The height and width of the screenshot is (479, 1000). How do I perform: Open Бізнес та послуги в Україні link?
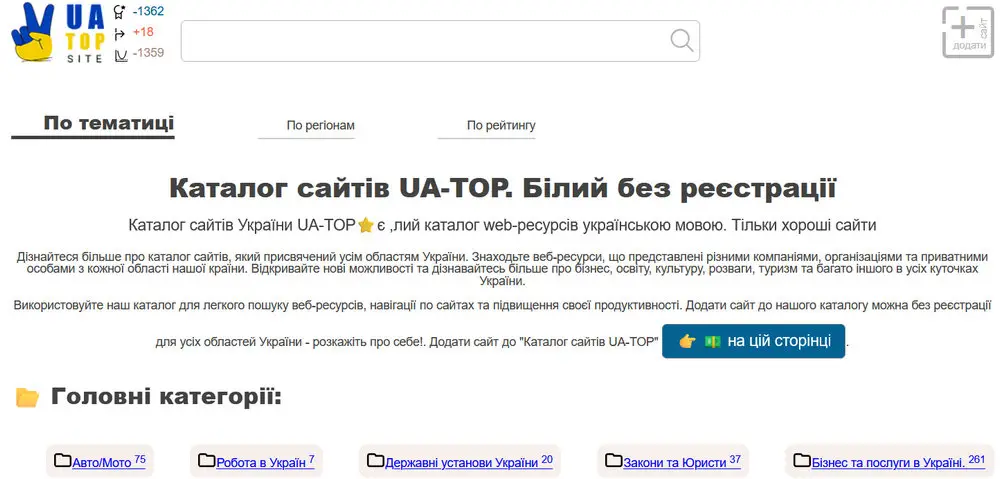point(898,462)
